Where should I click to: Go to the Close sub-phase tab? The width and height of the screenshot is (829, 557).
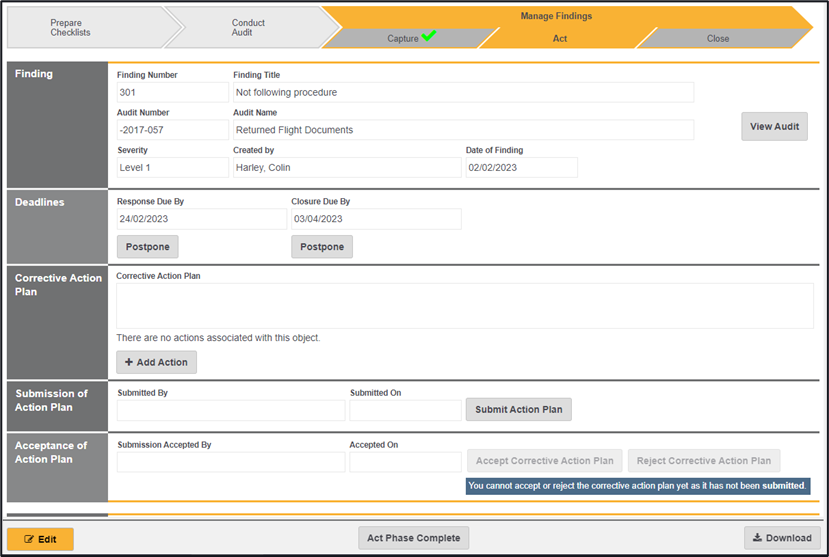(x=717, y=39)
